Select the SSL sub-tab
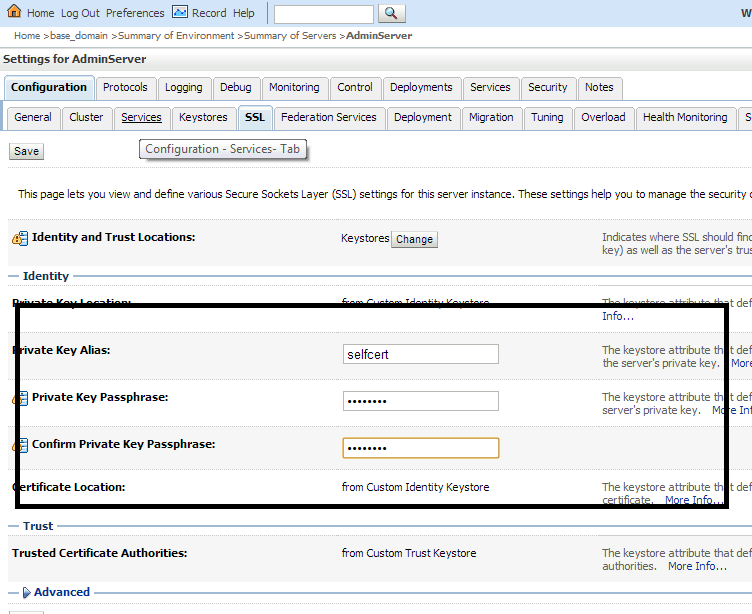Image resolution: width=752 pixels, height=614 pixels. click(x=255, y=118)
